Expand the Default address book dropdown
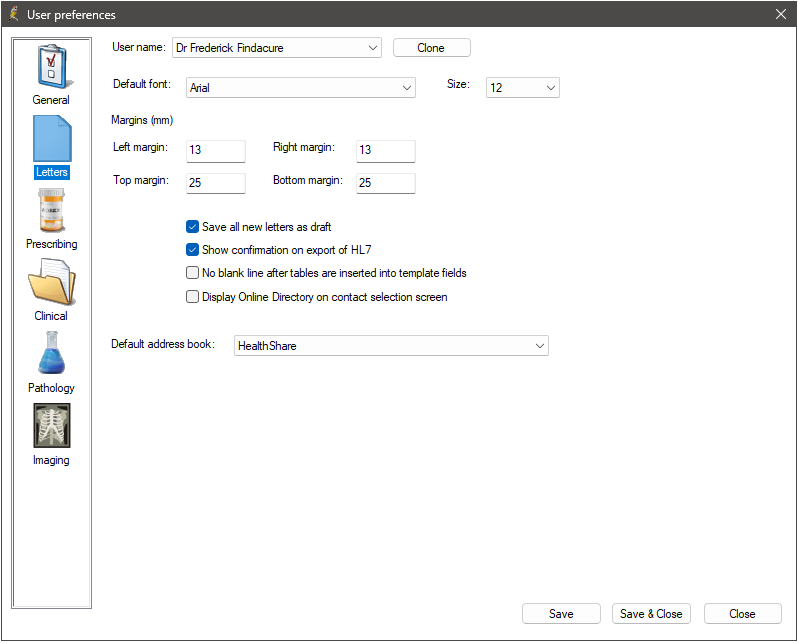 pyautogui.click(x=391, y=346)
